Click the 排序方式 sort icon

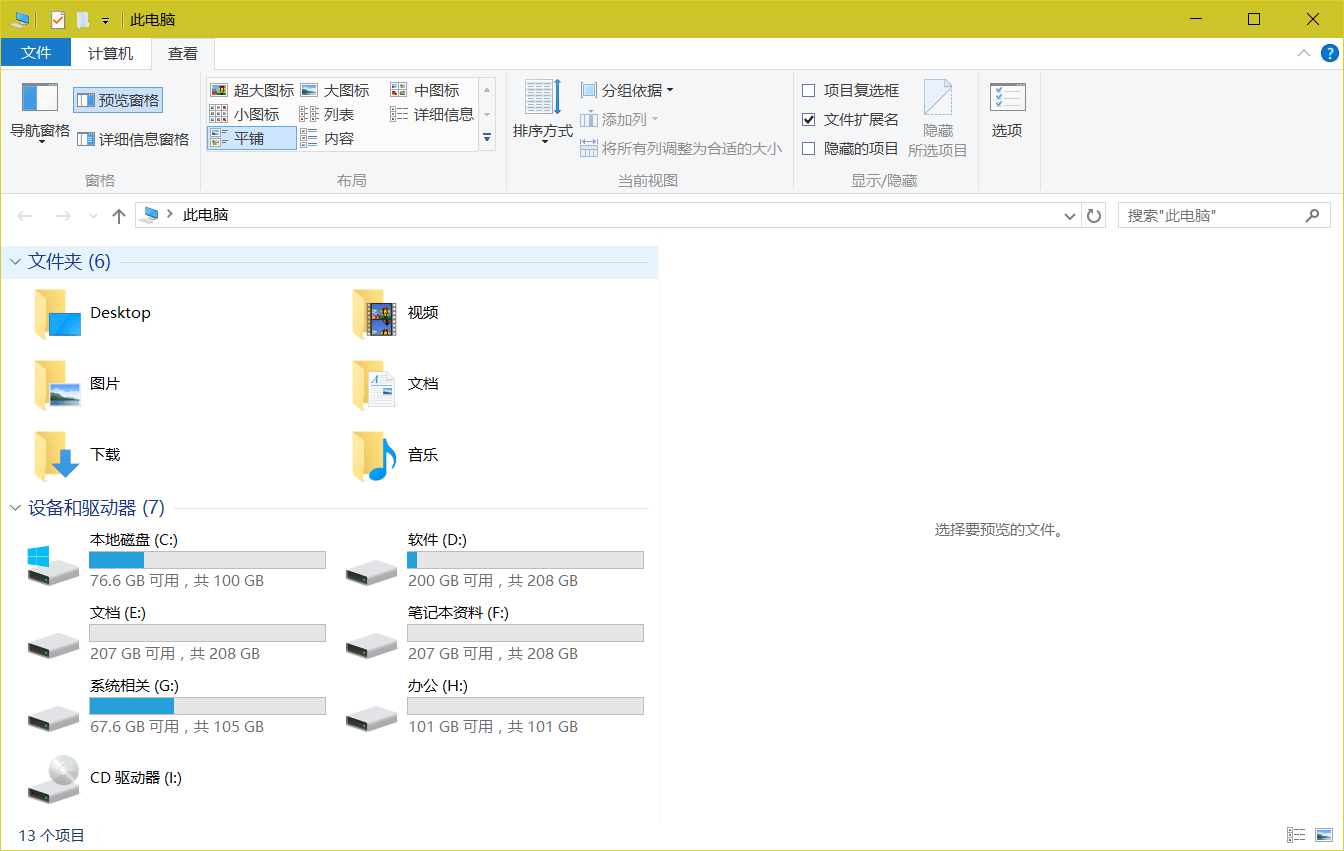[543, 97]
